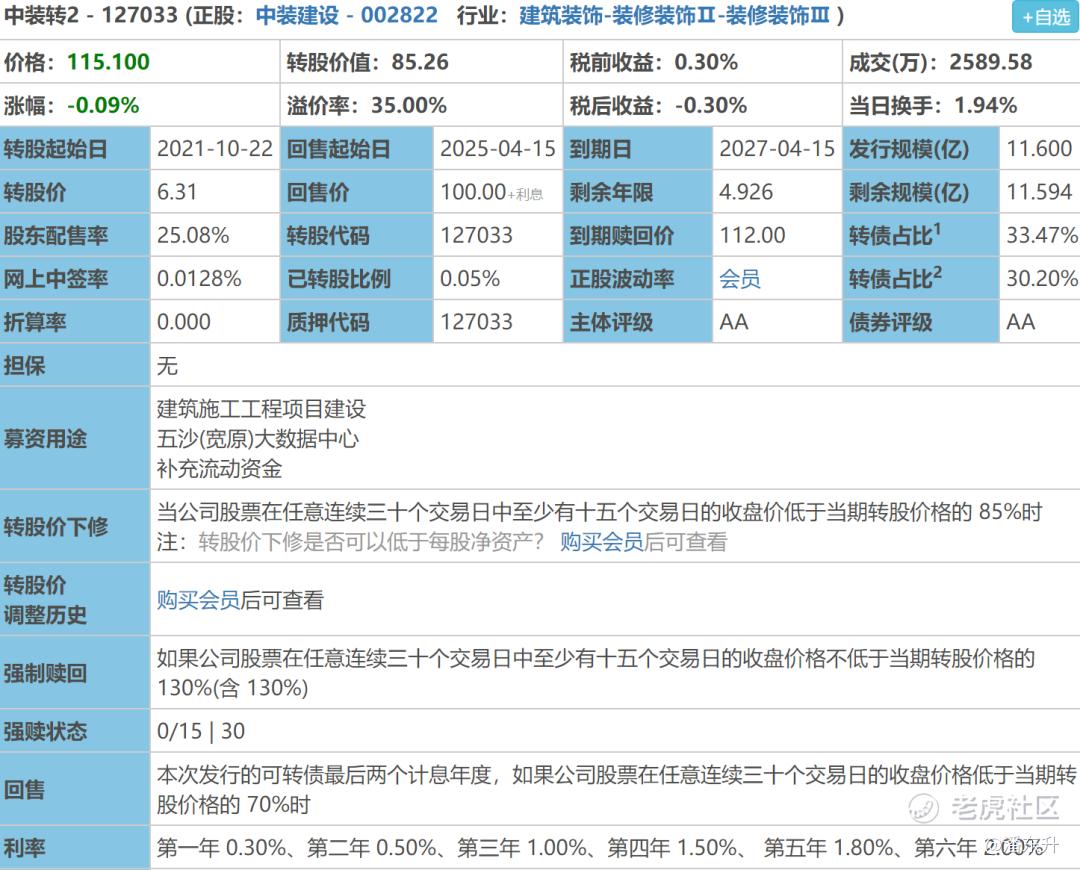Click the 强赎状态 value 0/15 | 30
The height and width of the screenshot is (870, 1080).
(x=200, y=731)
